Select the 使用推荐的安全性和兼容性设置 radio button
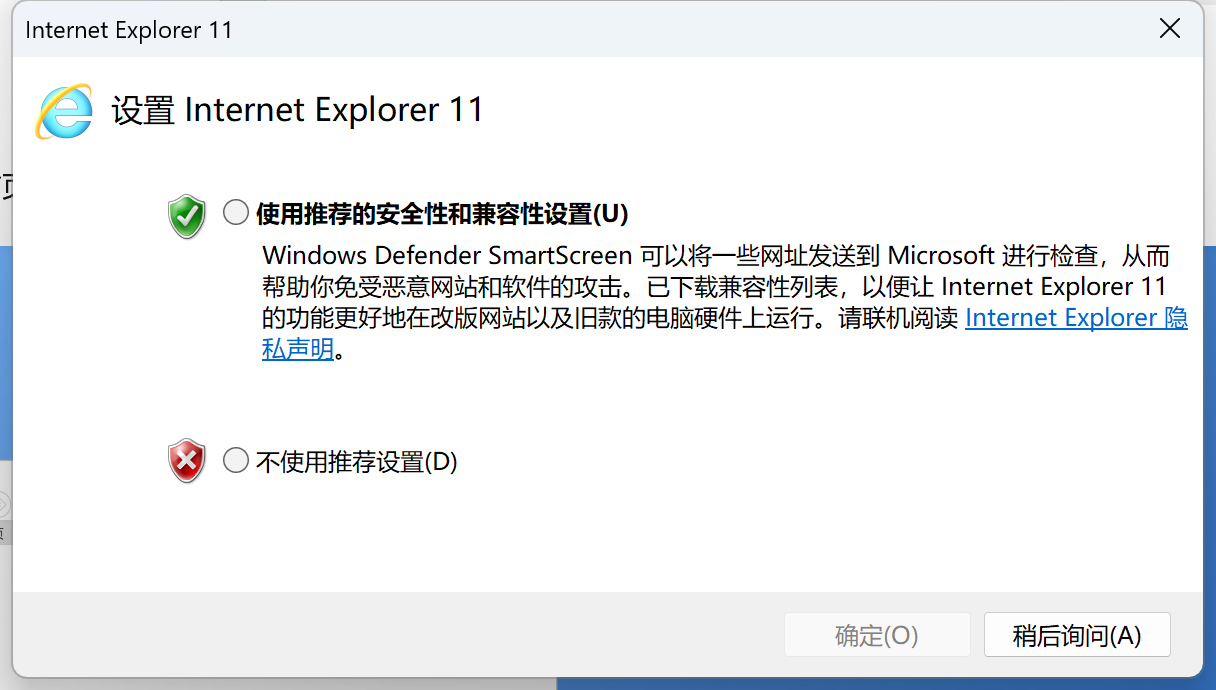Viewport: 1216px width, 690px height. tap(236, 212)
